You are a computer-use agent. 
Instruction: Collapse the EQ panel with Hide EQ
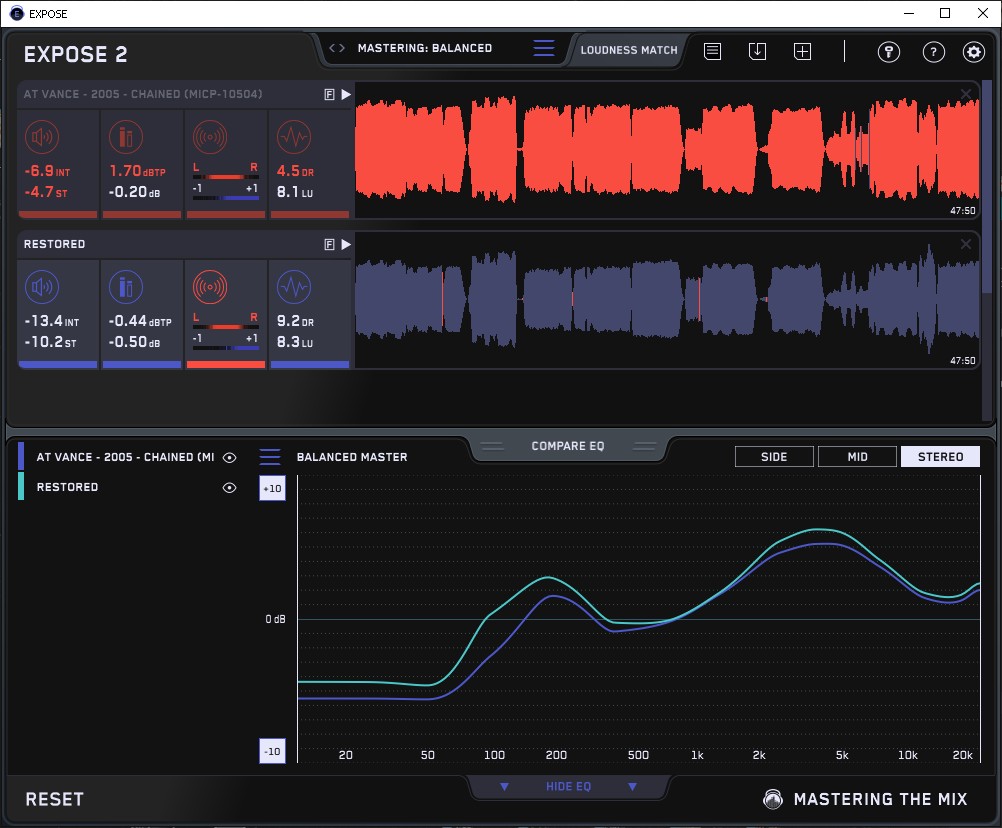click(x=568, y=787)
